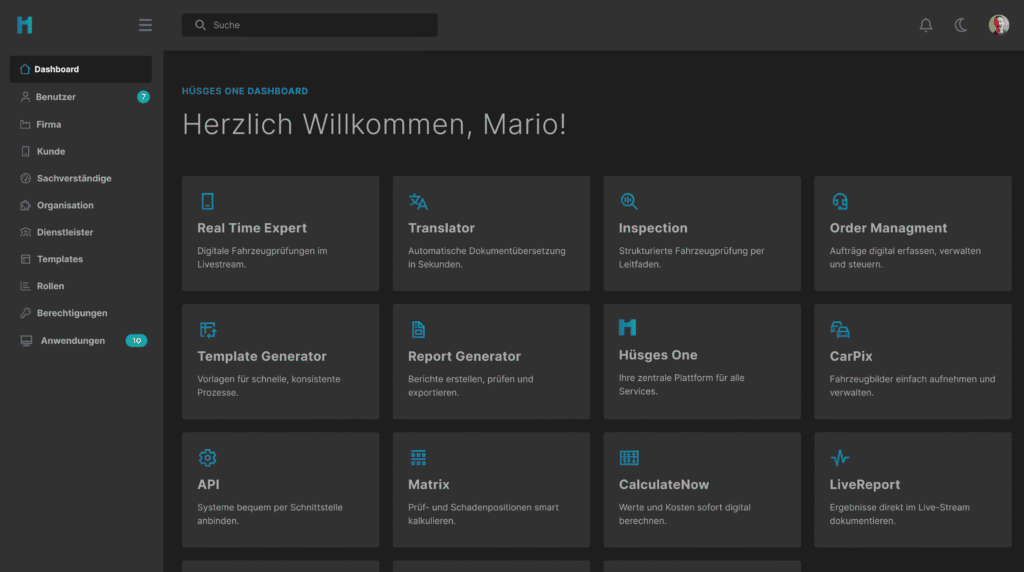Screen dimensions: 1024x572
Task: Click the Organisation puzzle icon
Action: pyautogui.click(x=25, y=205)
